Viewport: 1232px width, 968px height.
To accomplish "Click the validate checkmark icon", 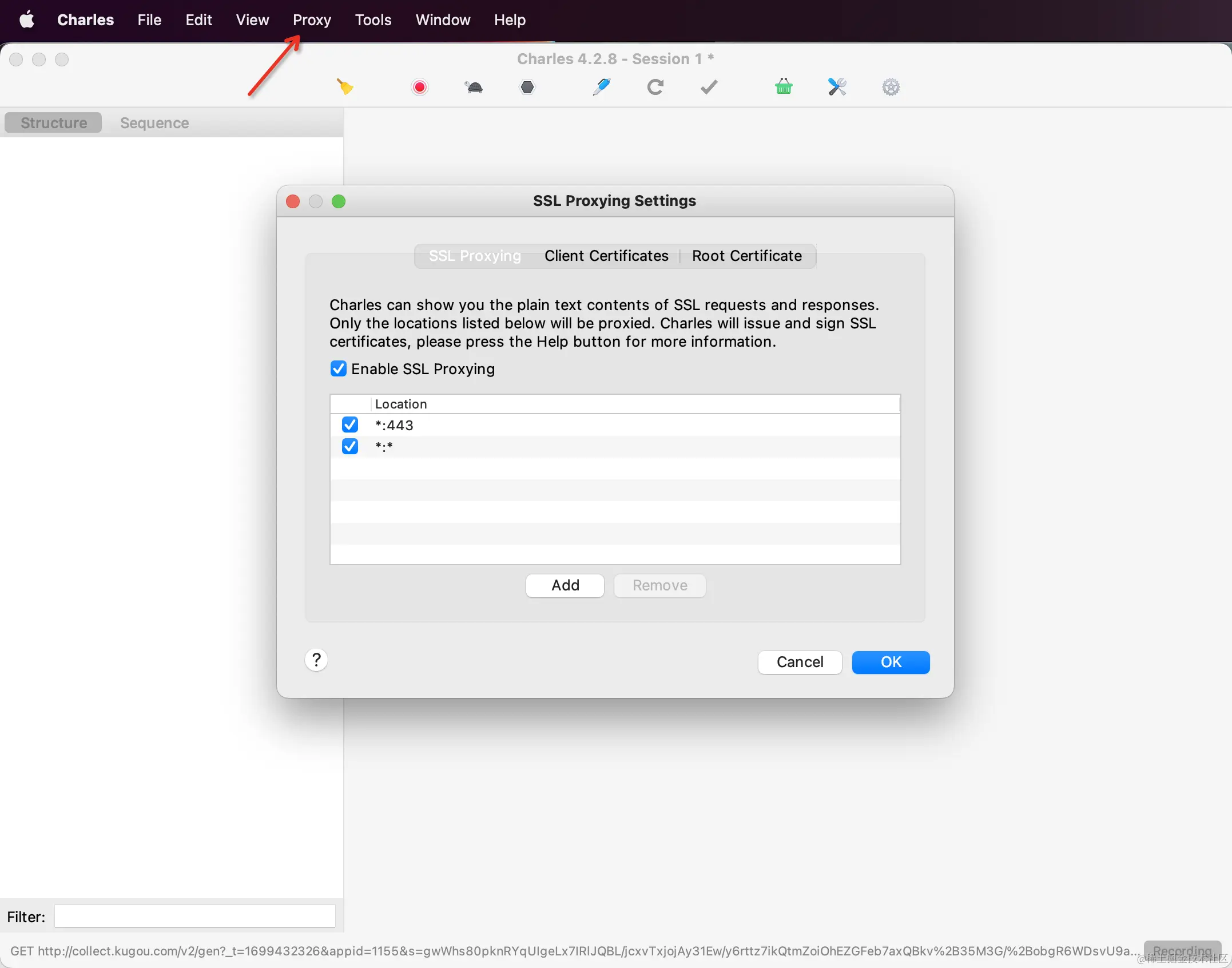I will [x=709, y=87].
